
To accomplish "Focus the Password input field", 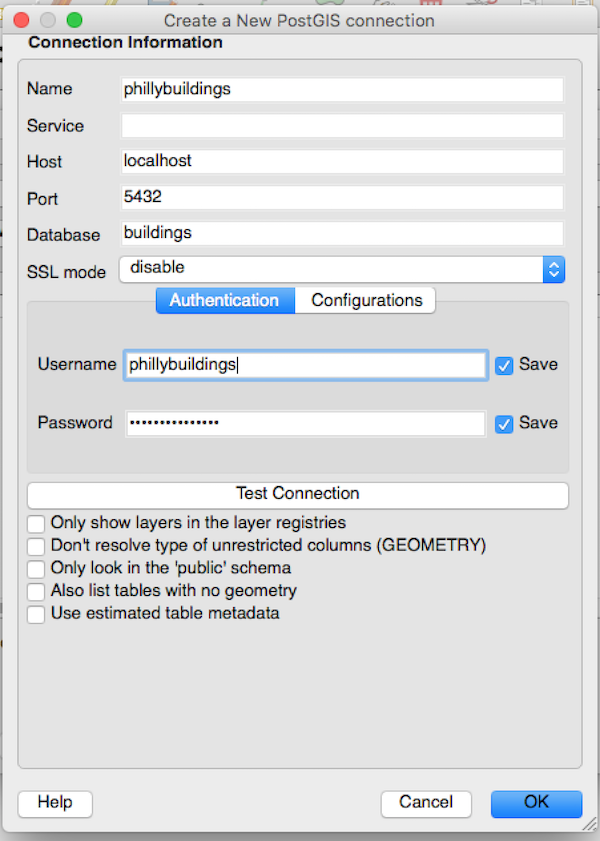I will point(305,424).
